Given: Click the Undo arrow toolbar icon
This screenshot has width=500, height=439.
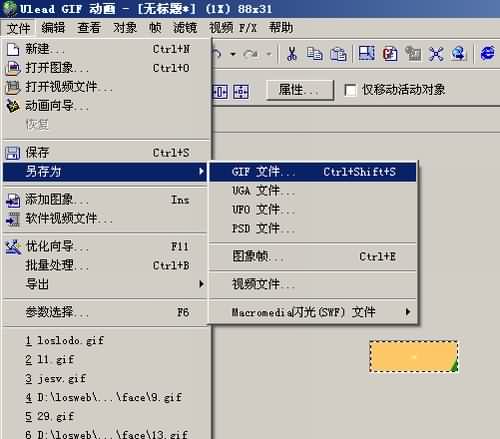Looking at the screenshot, I should (x=217, y=53).
